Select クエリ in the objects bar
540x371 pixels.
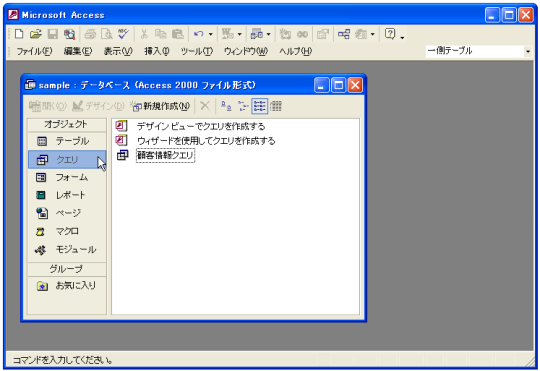(x=67, y=159)
